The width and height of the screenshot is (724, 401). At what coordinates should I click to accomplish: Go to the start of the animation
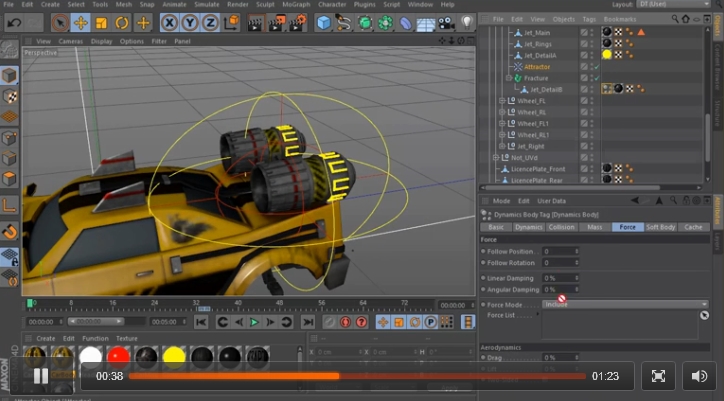(201, 322)
